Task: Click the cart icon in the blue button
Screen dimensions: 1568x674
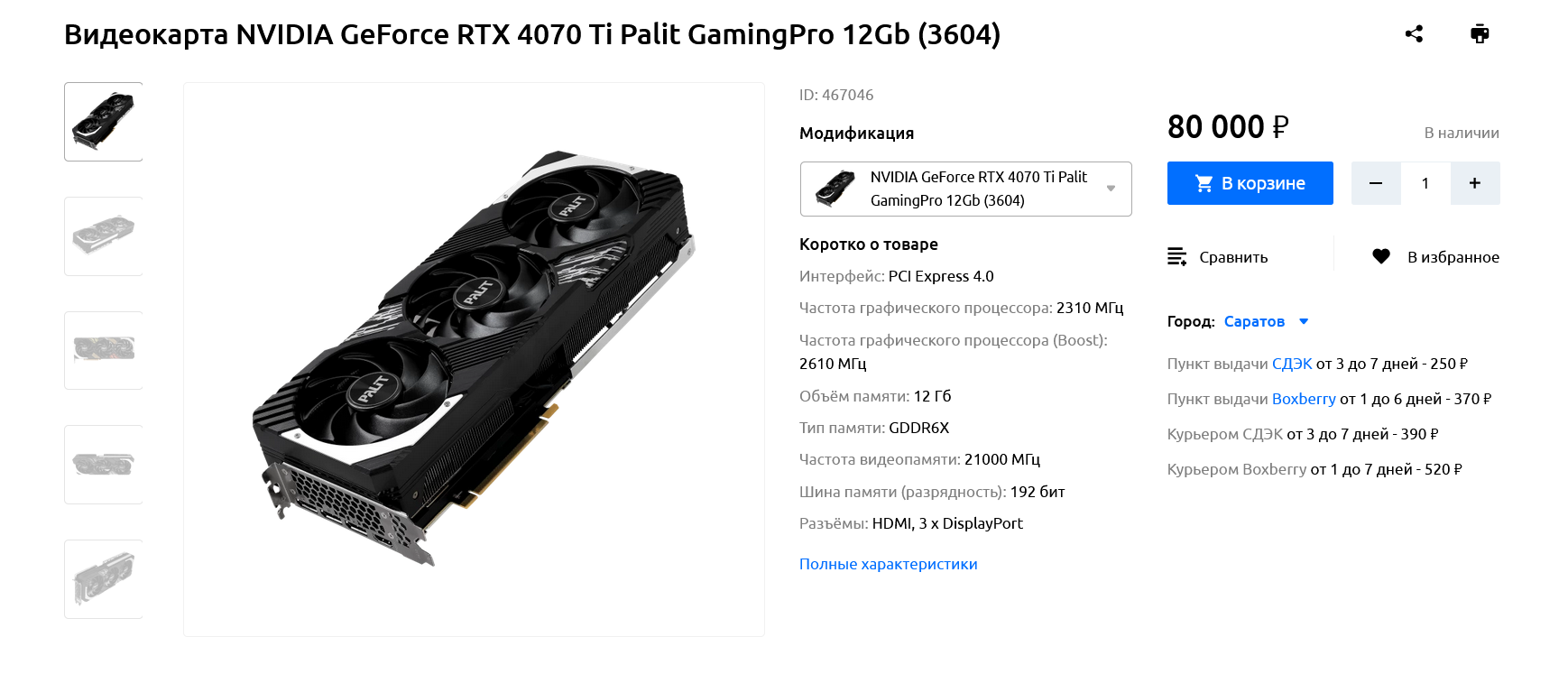Action: click(x=1204, y=184)
